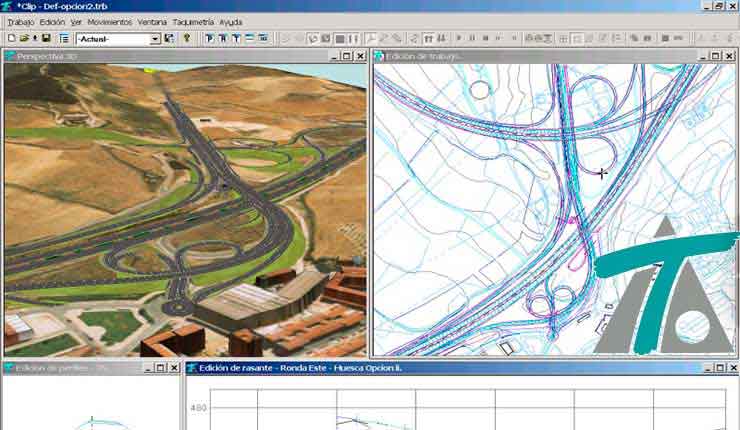Open the Edición menu
The width and height of the screenshot is (740, 430).
coord(52,22)
